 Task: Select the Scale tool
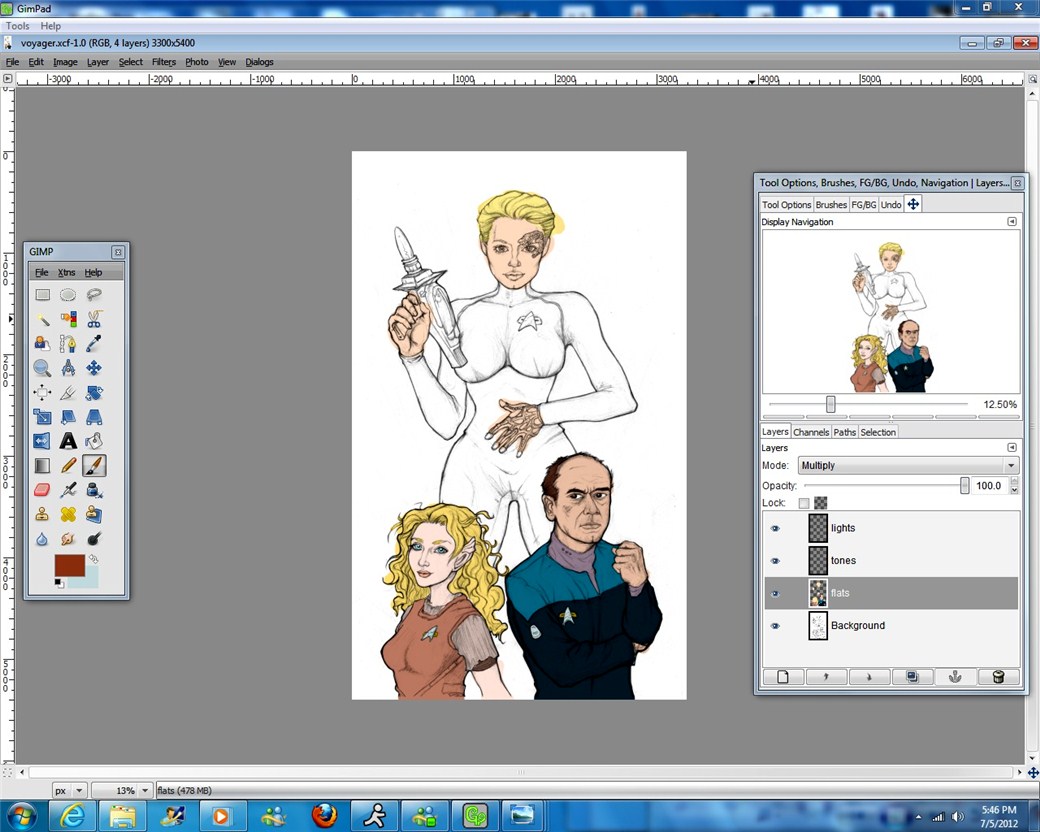point(42,417)
